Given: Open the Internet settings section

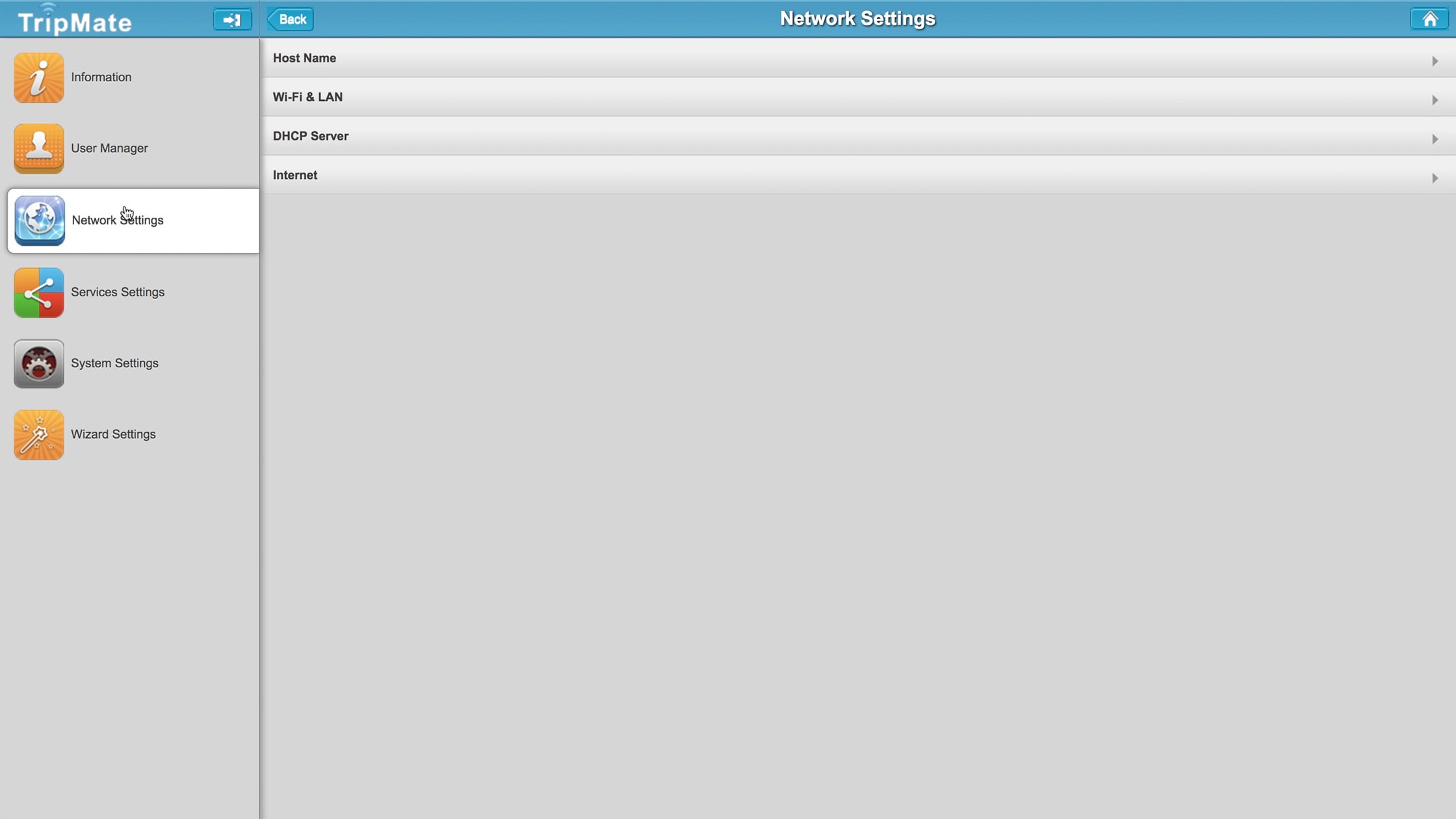Looking at the screenshot, I should (x=857, y=175).
